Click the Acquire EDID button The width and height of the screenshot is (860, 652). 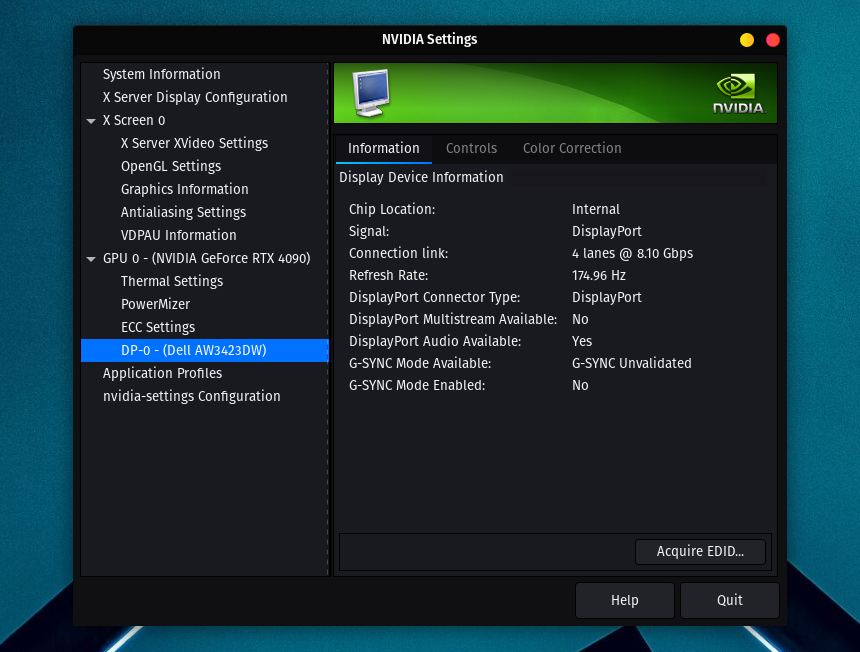coord(700,551)
